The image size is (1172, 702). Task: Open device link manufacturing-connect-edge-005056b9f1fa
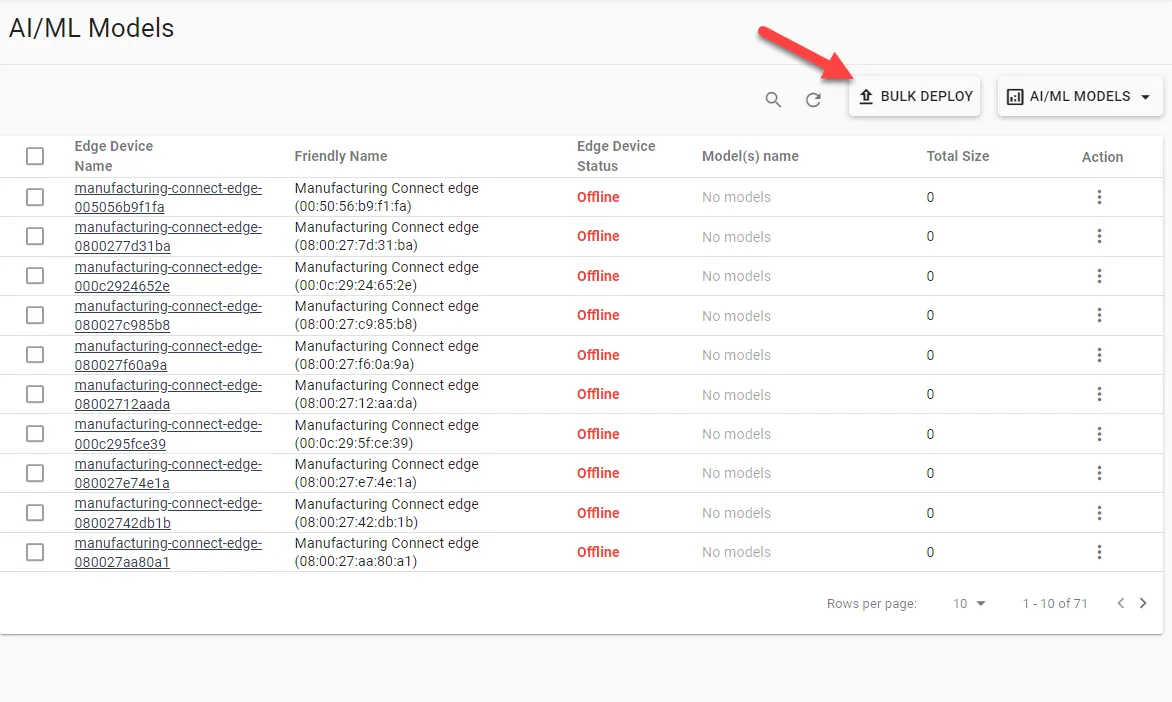click(168, 197)
